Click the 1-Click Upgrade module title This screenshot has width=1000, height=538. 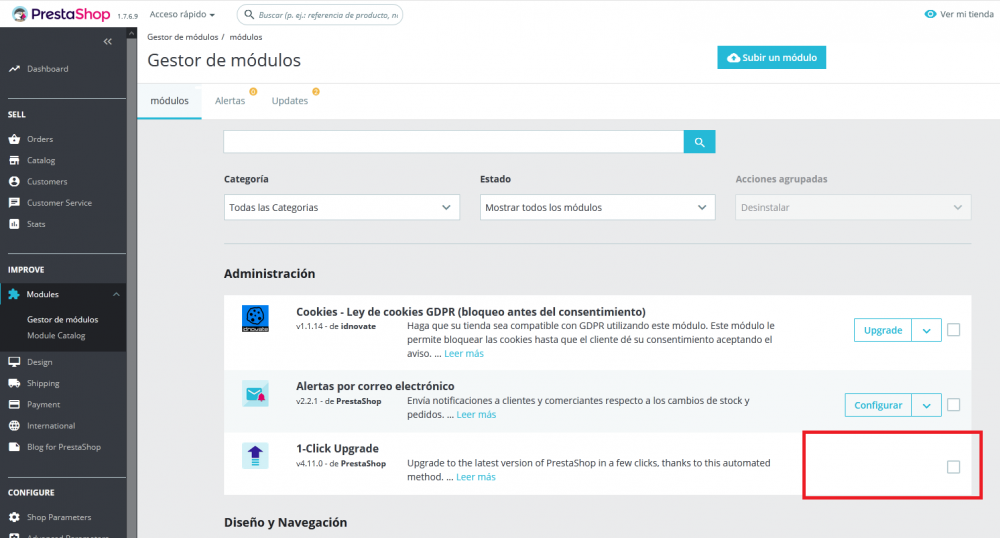(x=337, y=449)
